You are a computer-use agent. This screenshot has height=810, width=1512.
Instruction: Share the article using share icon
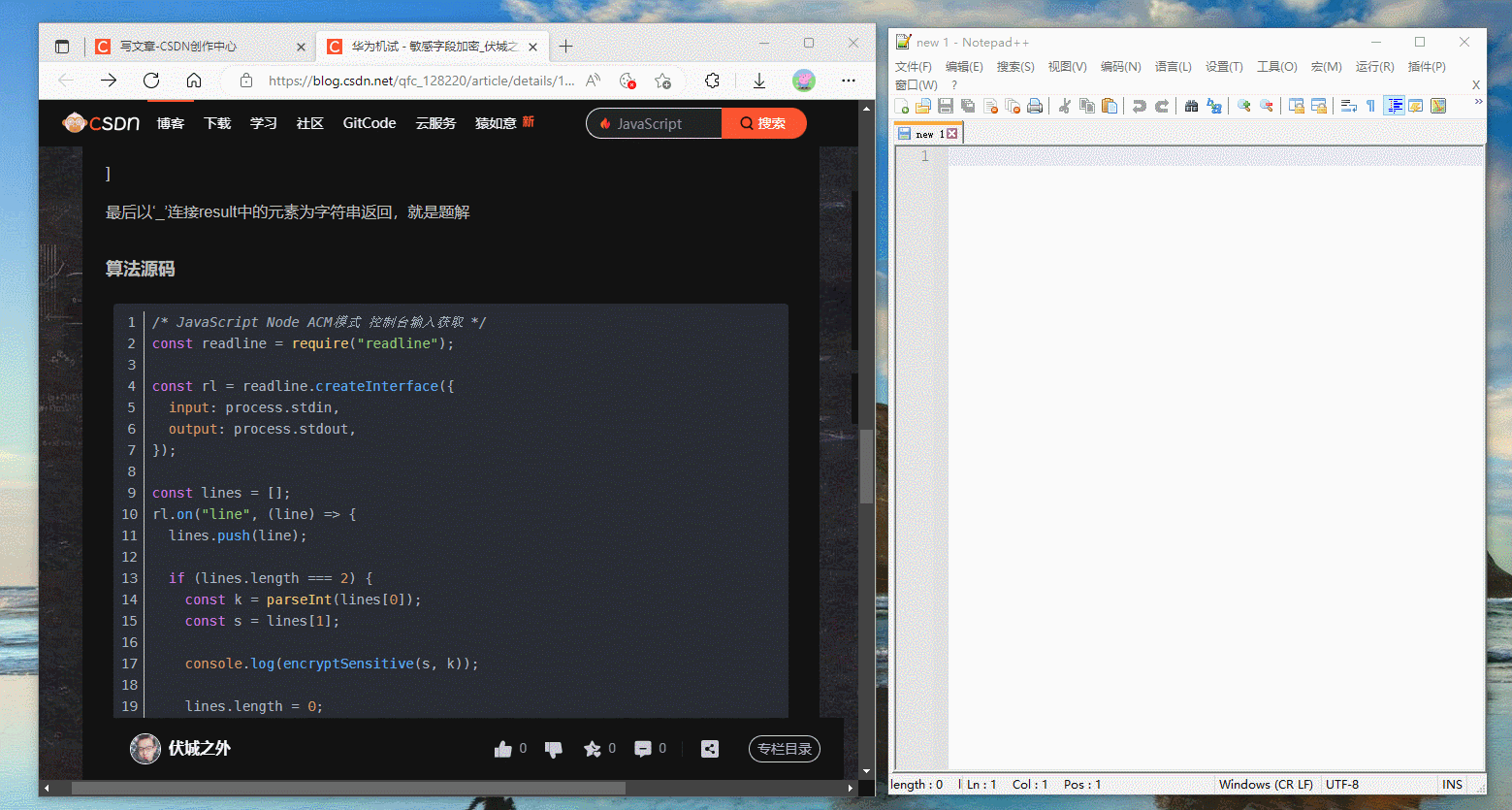click(710, 749)
